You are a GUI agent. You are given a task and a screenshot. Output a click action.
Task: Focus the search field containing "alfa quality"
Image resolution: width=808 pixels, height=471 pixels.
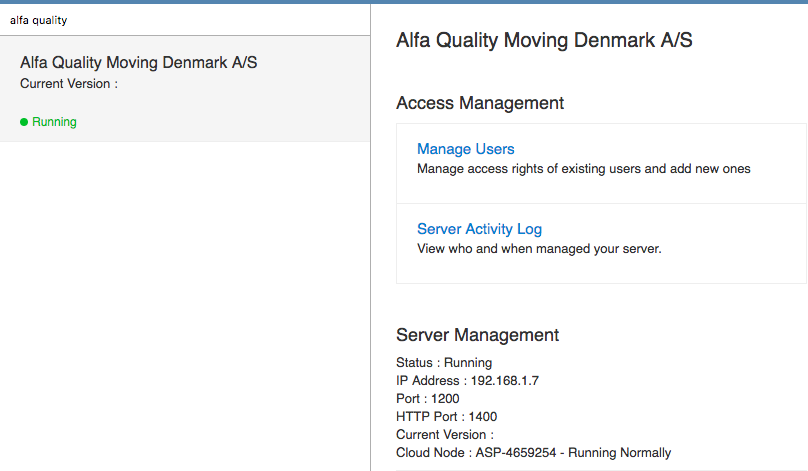(185, 20)
